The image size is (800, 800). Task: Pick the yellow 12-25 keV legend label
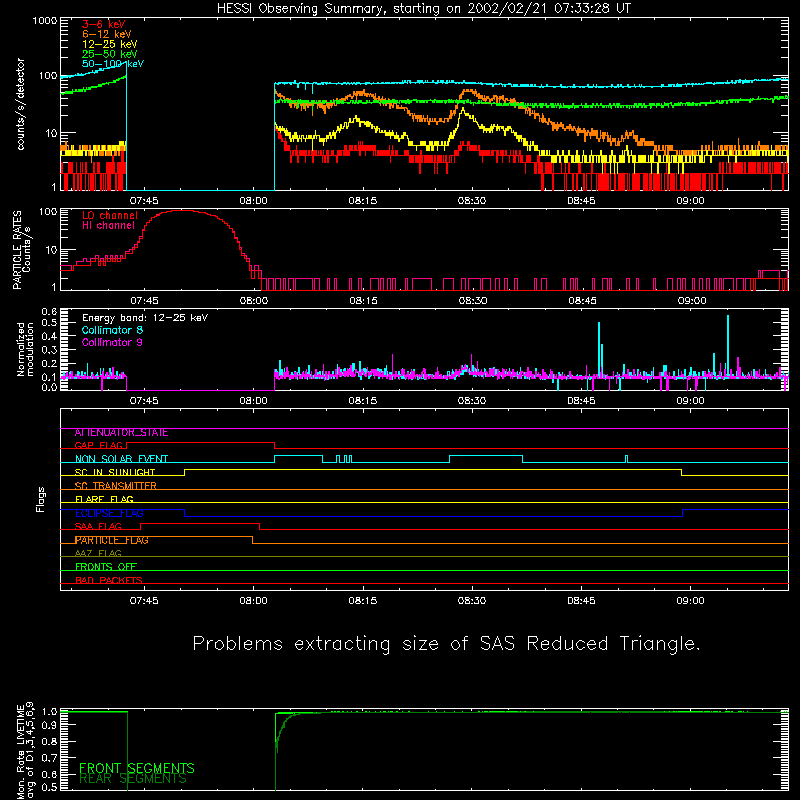(x=110, y=44)
